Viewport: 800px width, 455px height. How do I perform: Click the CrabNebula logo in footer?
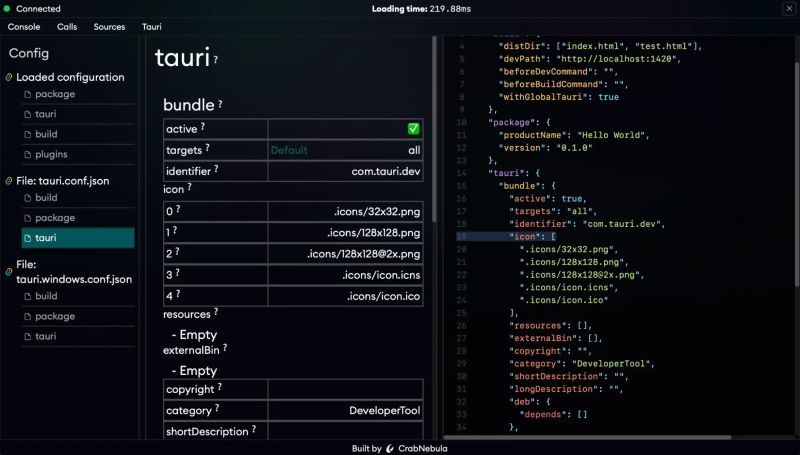[390, 449]
